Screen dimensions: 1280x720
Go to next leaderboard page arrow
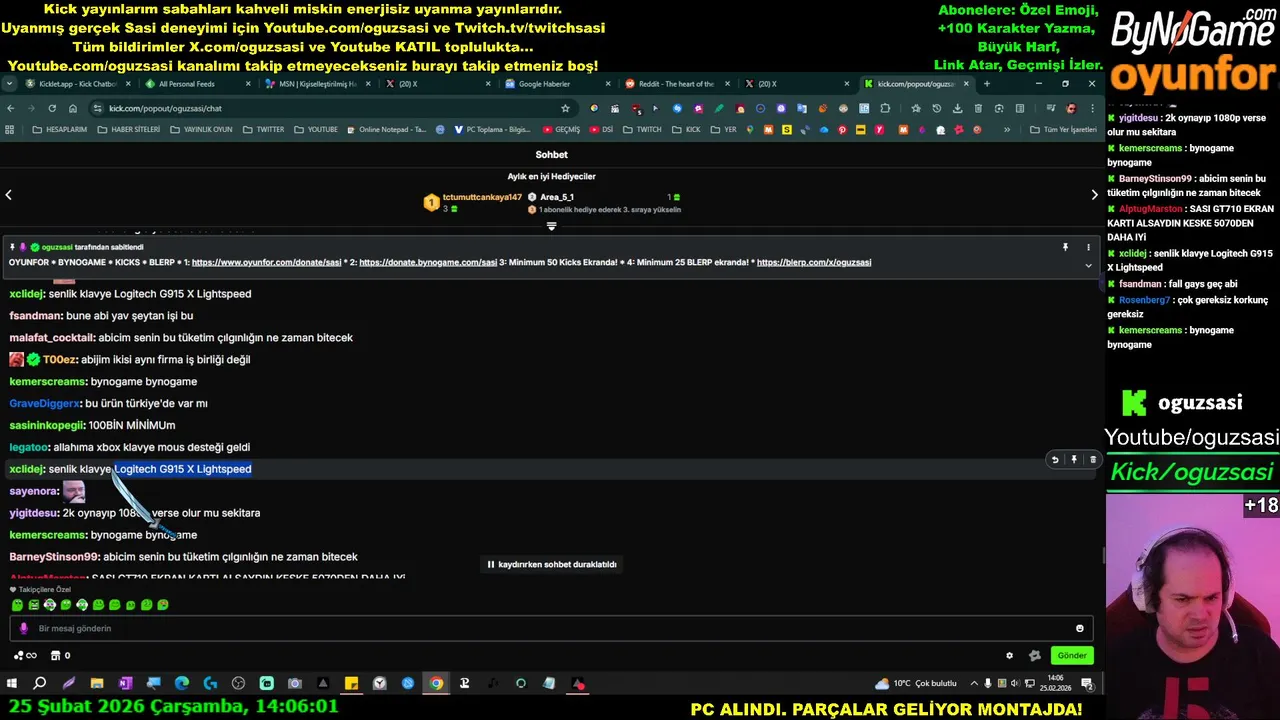pyautogui.click(x=1094, y=195)
